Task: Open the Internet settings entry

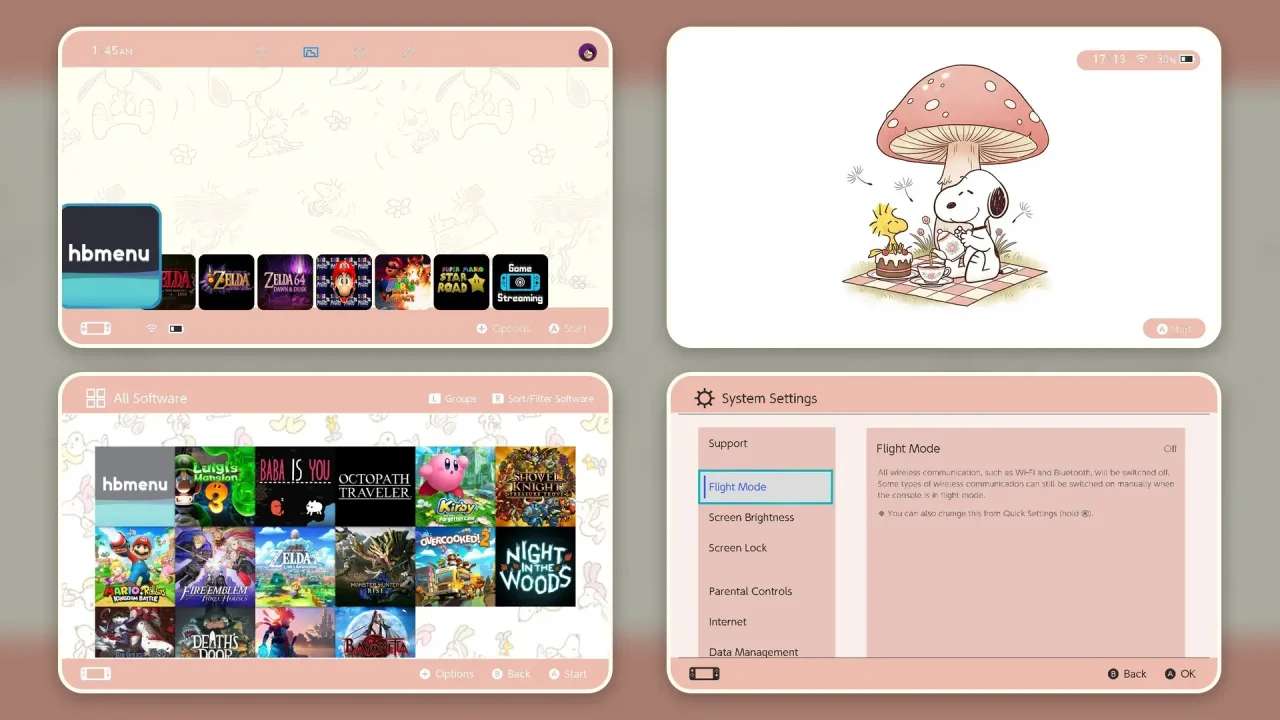Action: click(728, 621)
